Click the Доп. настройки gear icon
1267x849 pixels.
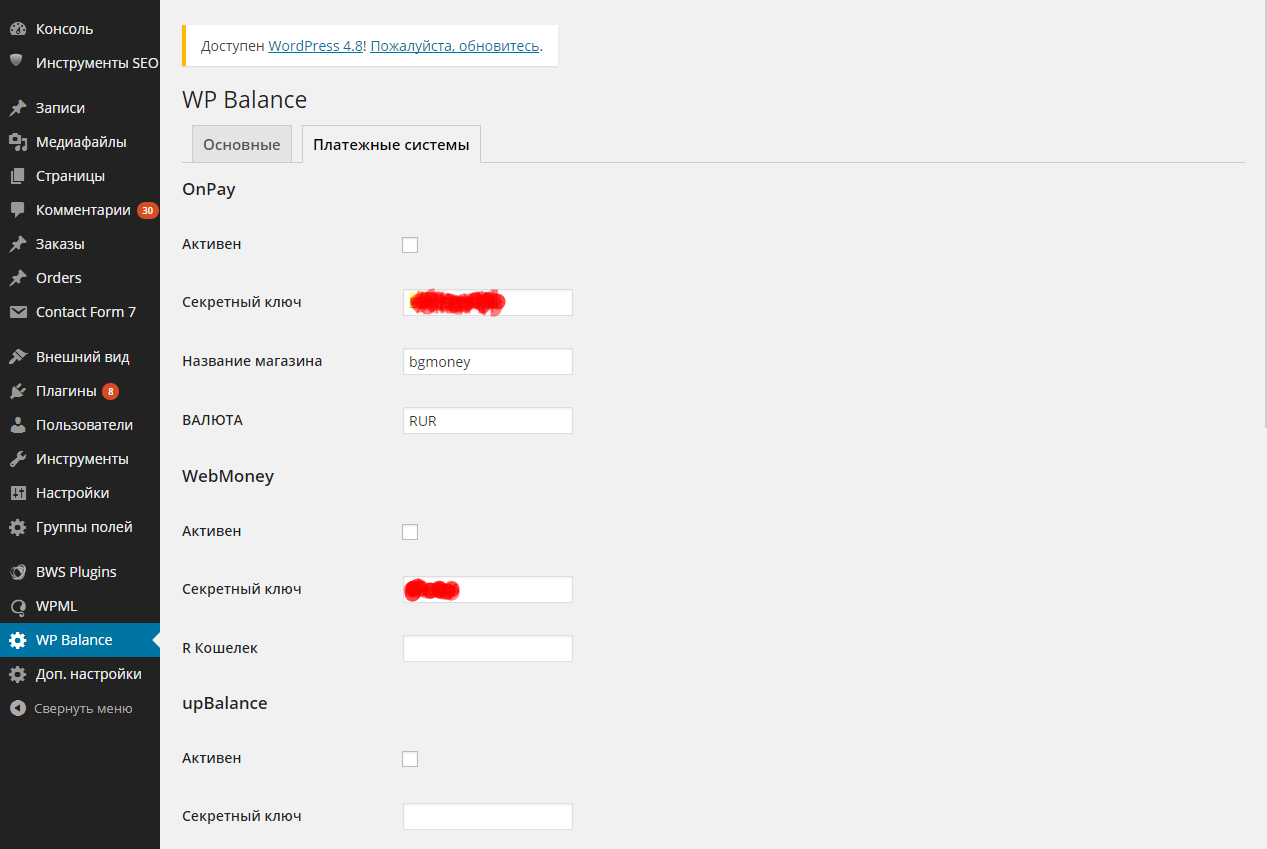point(17,674)
